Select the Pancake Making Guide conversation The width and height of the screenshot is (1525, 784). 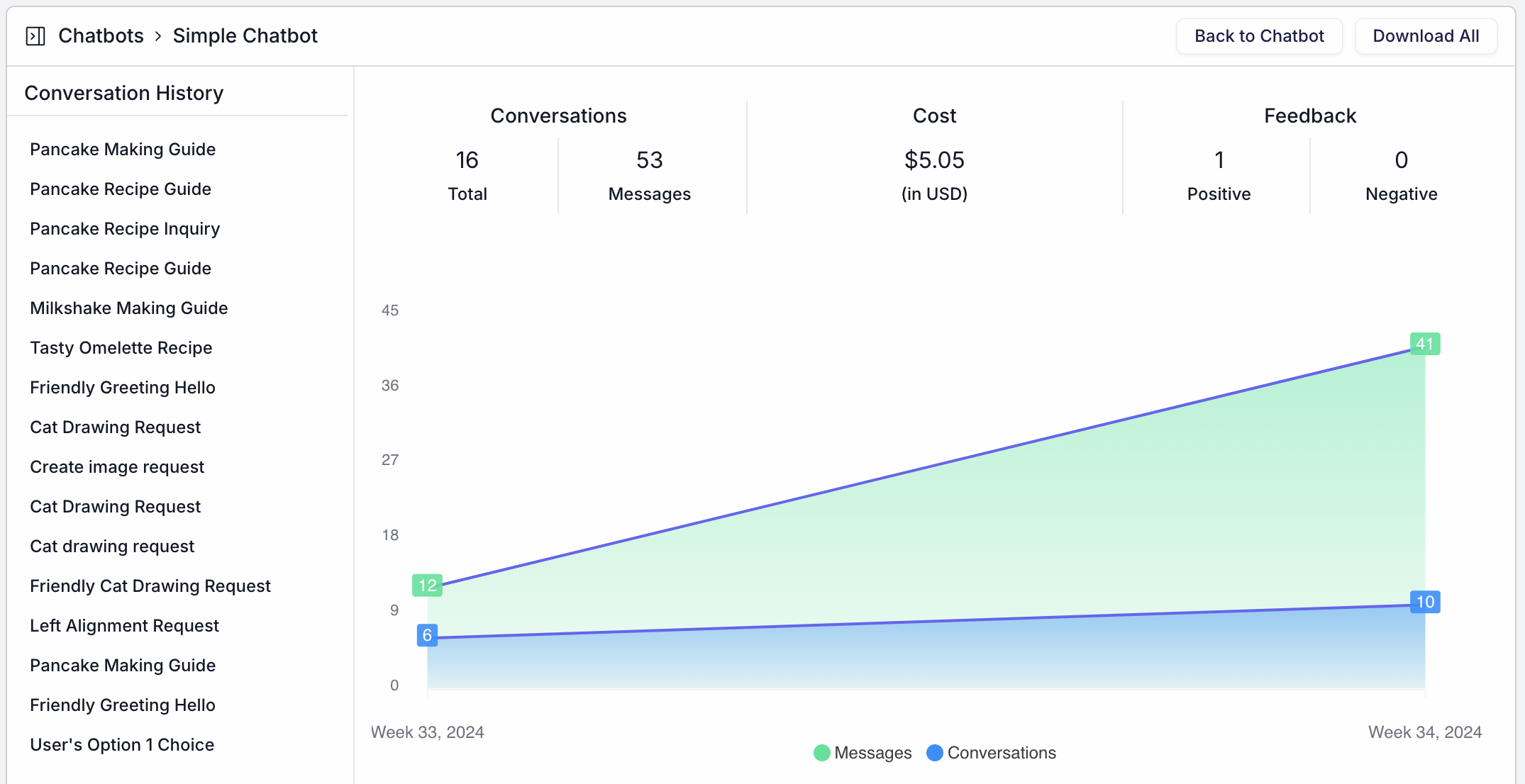(x=123, y=149)
